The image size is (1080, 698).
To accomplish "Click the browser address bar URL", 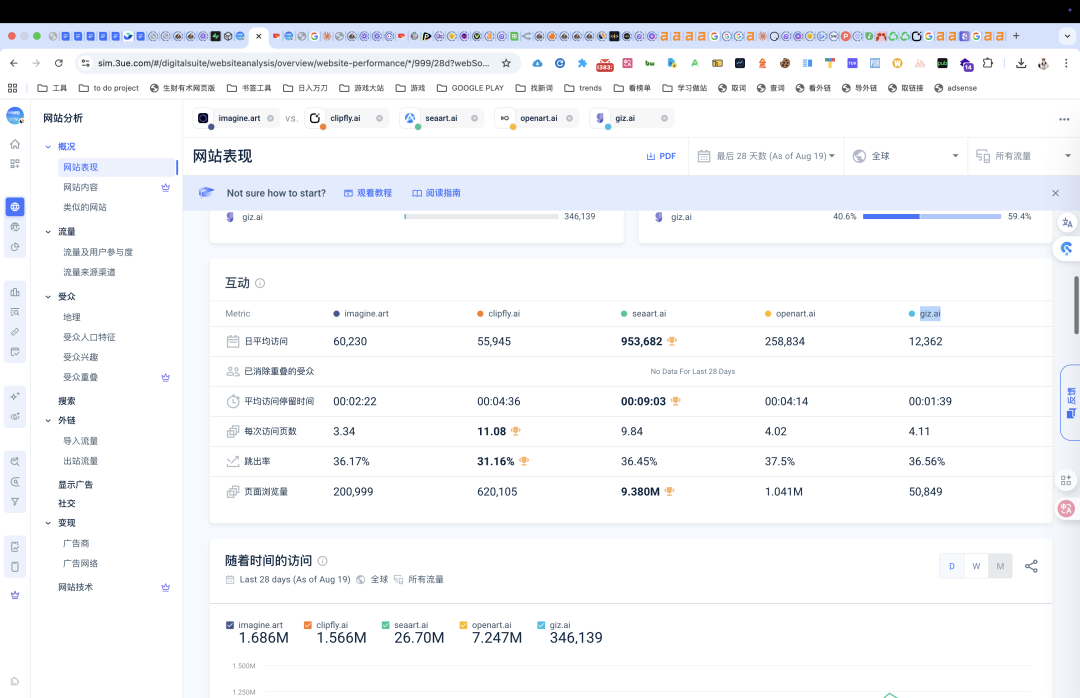I will tap(293, 63).
